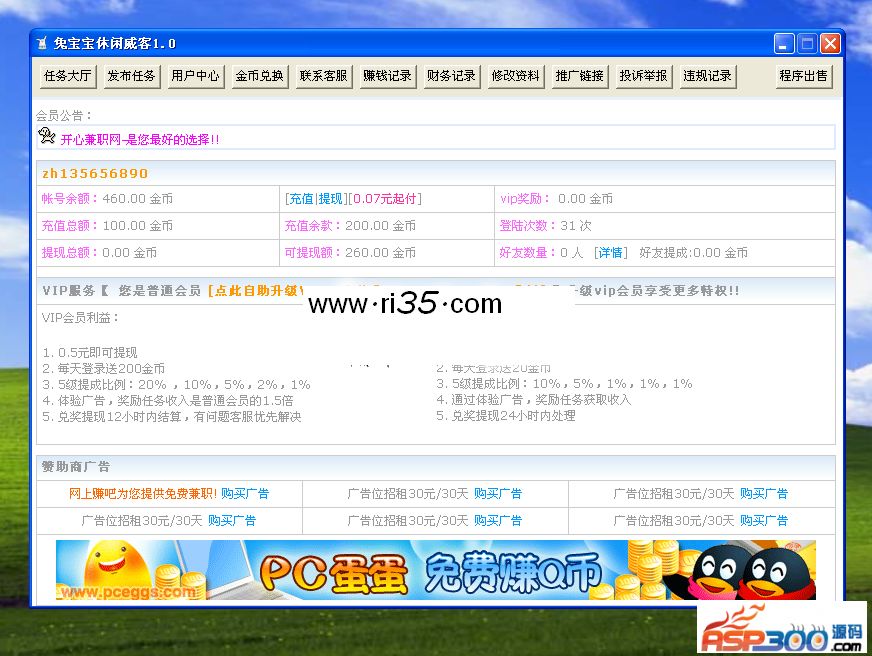Select 金币兑换 coin exchange

(x=259, y=76)
